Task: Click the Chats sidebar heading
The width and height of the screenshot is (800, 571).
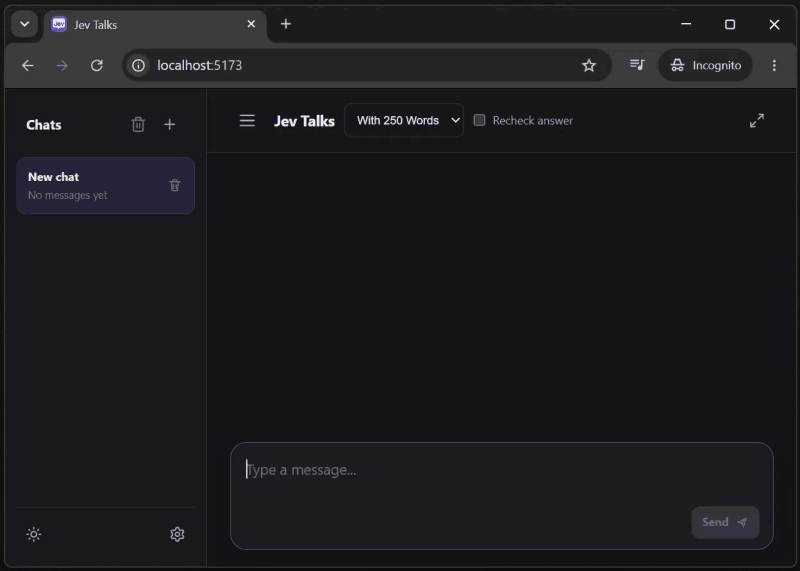Action: 44,125
